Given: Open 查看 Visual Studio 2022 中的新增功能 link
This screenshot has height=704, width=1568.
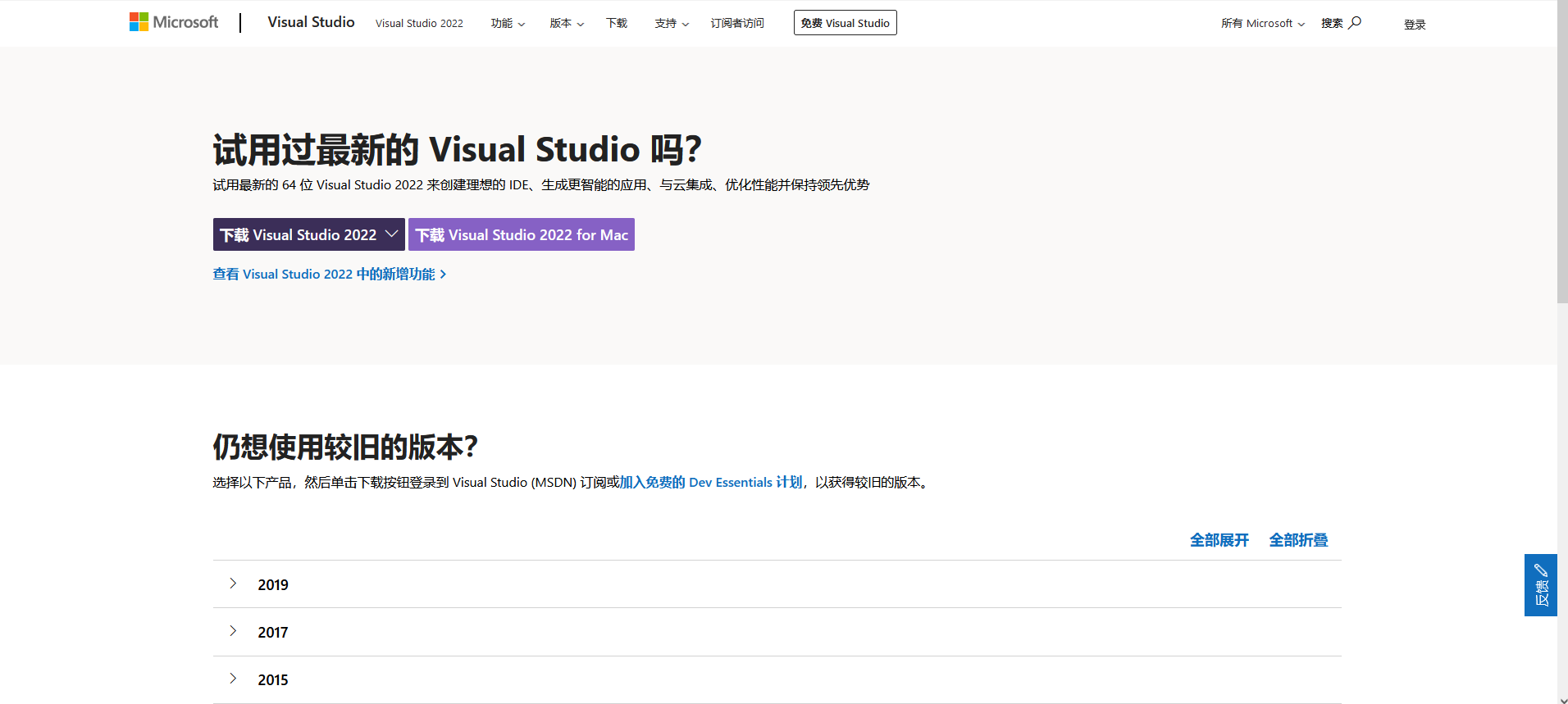Looking at the screenshot, I should click(330, 275).
